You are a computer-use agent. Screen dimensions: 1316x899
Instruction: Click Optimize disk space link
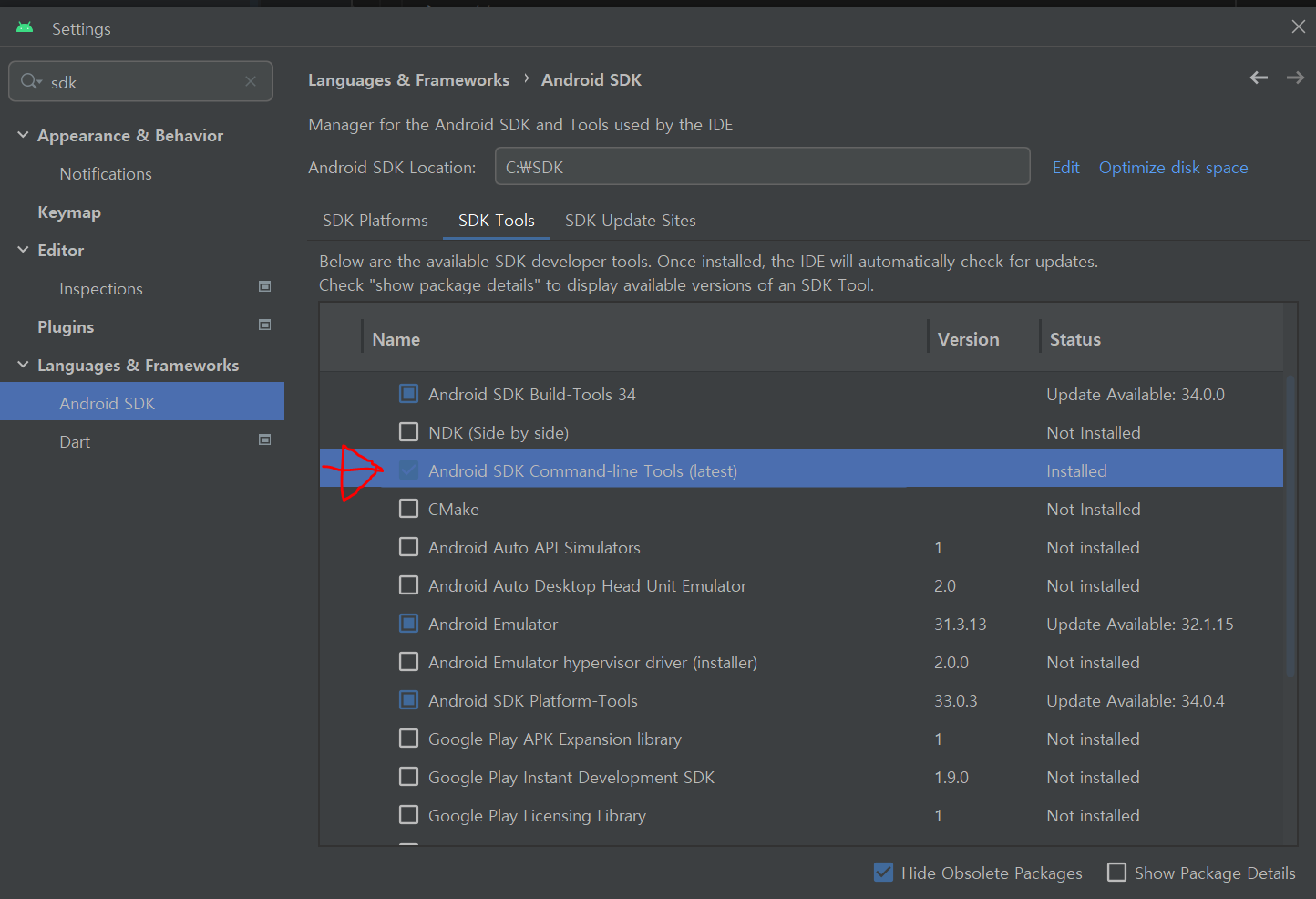point(1173,168)
